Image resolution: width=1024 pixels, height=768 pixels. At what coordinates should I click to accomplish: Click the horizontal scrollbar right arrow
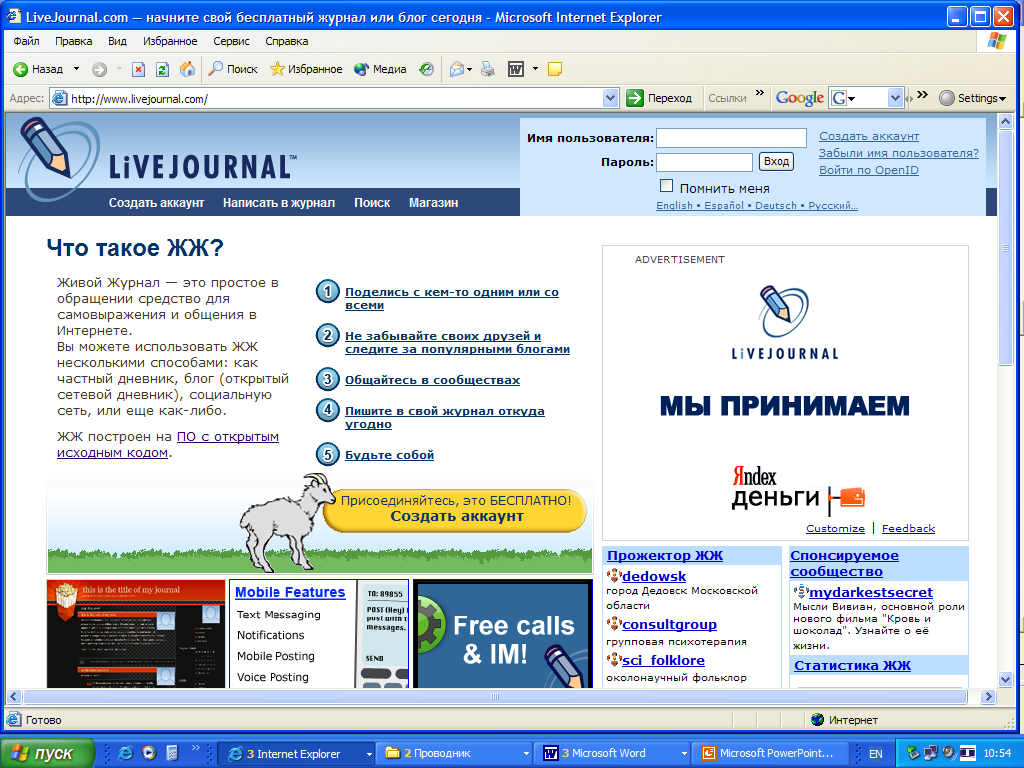point(988,696)
